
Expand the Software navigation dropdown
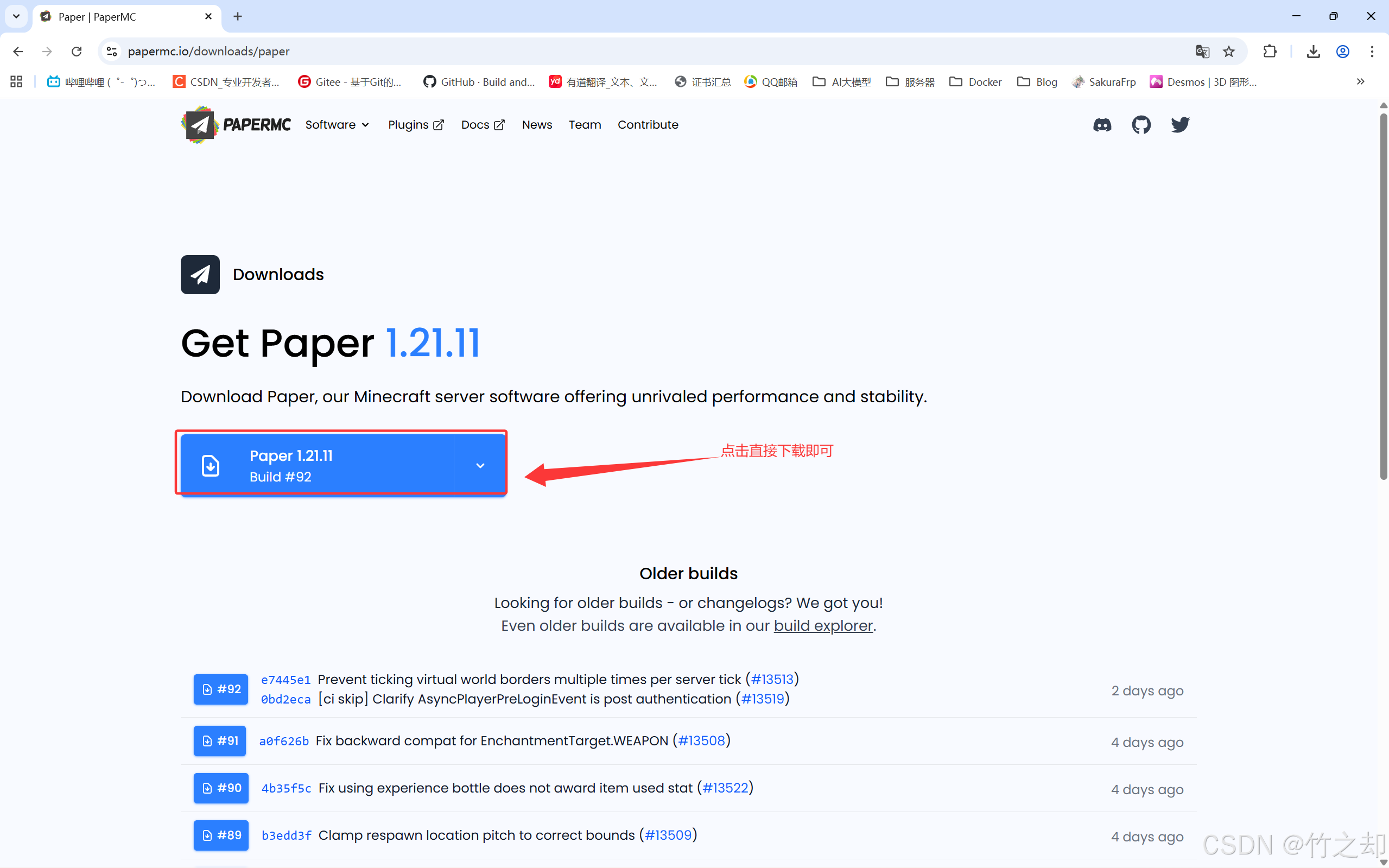[x=337, y=124]
